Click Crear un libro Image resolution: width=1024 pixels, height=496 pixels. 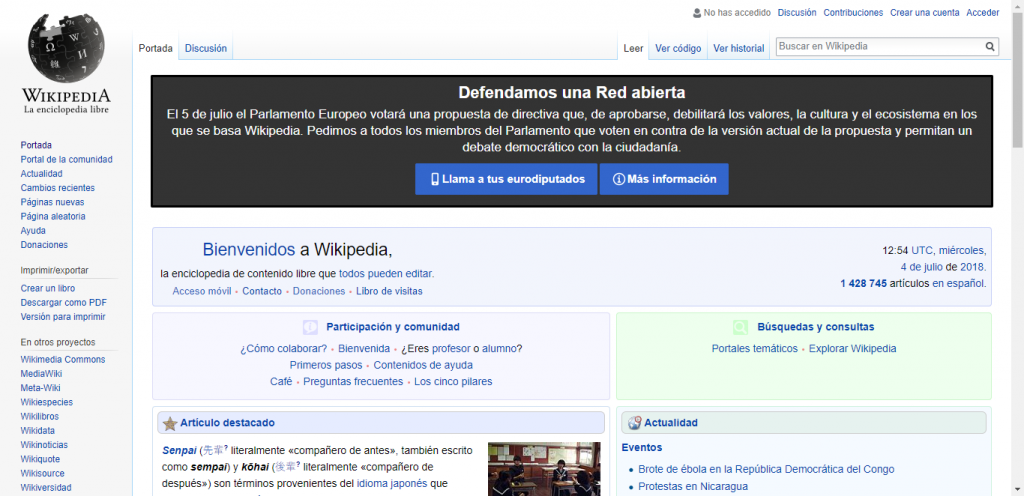point(48,288)
